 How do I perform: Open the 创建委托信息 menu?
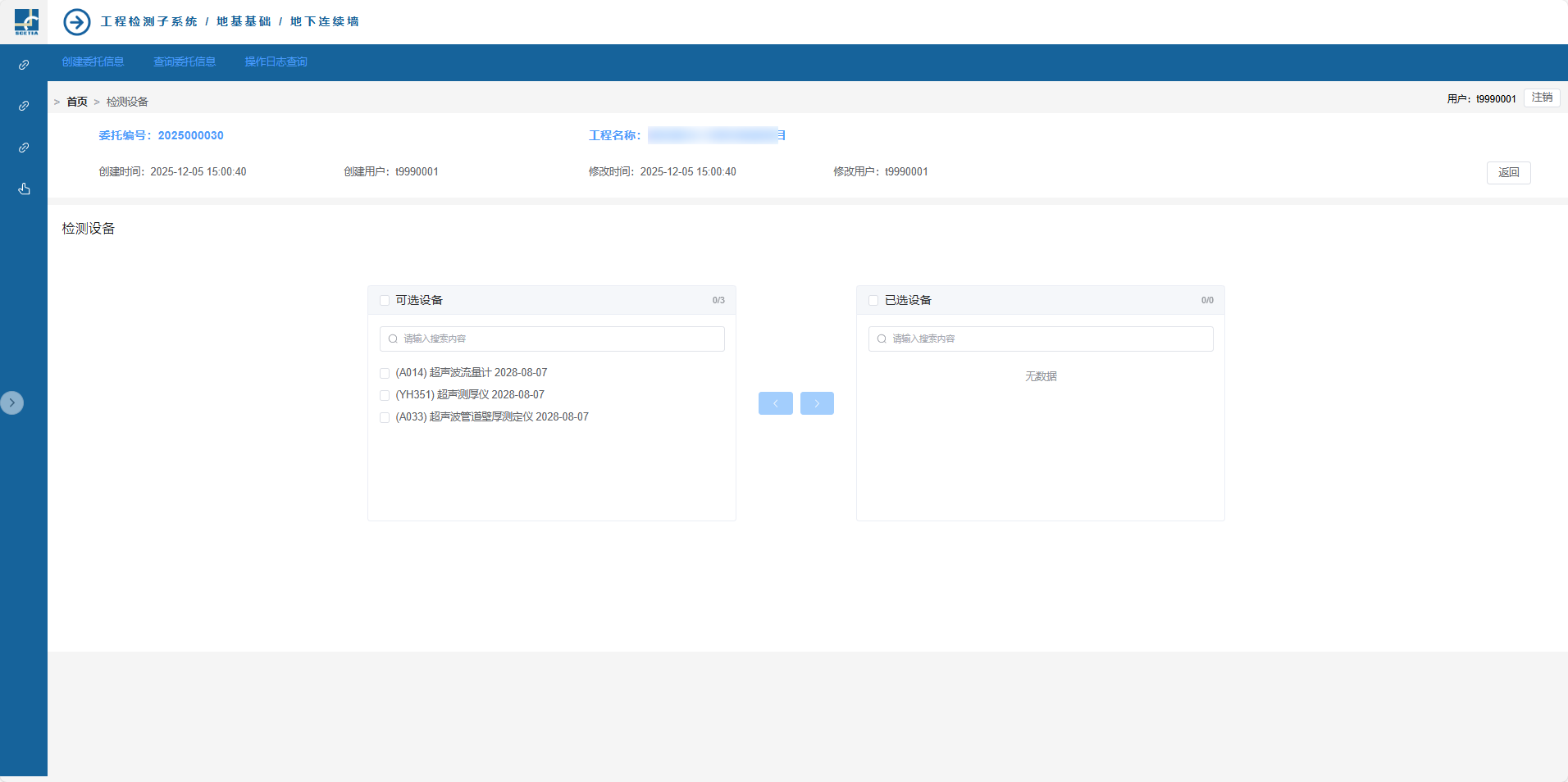(93, 62)
